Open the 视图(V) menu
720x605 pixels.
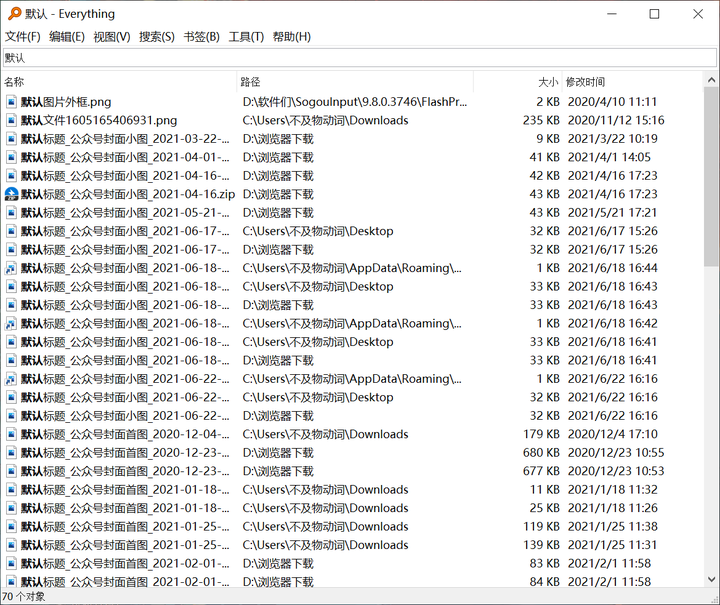click(x=112, y=37)
